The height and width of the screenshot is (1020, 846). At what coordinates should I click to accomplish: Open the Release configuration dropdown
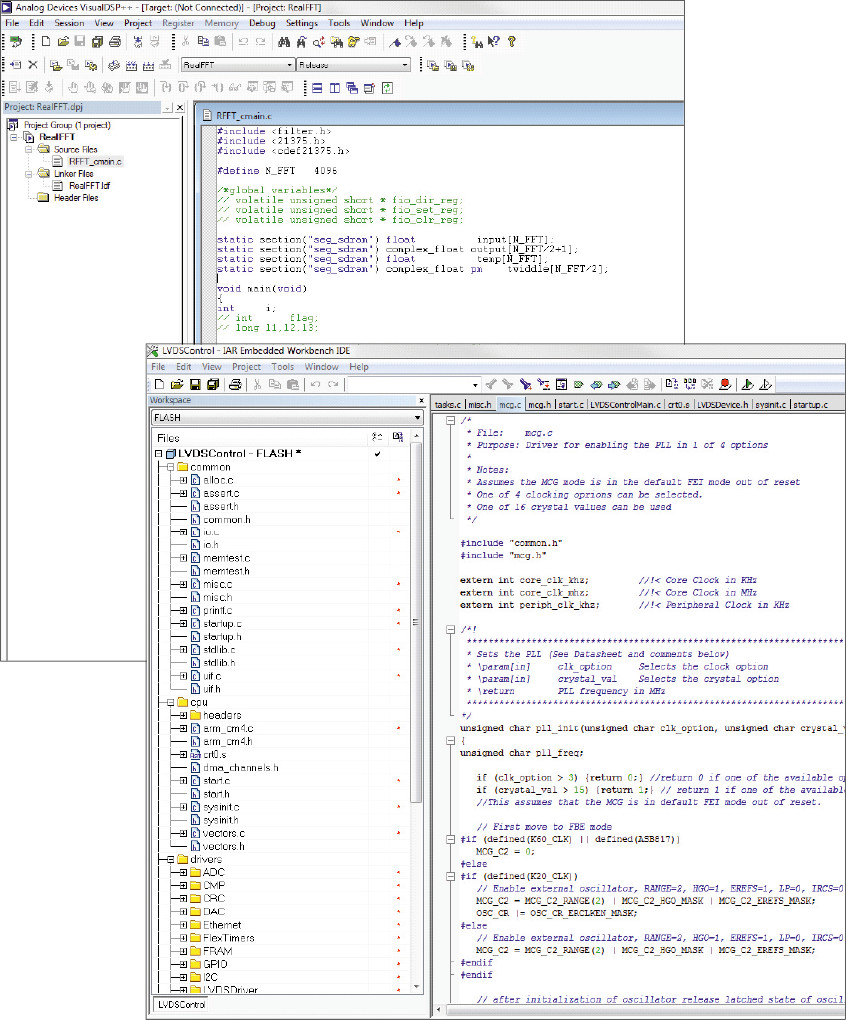pos(405,65)
